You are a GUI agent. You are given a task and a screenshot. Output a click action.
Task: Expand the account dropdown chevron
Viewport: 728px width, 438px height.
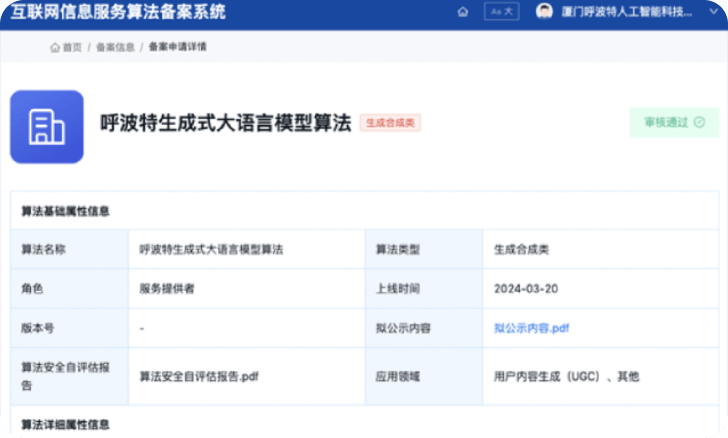[714, 12]
